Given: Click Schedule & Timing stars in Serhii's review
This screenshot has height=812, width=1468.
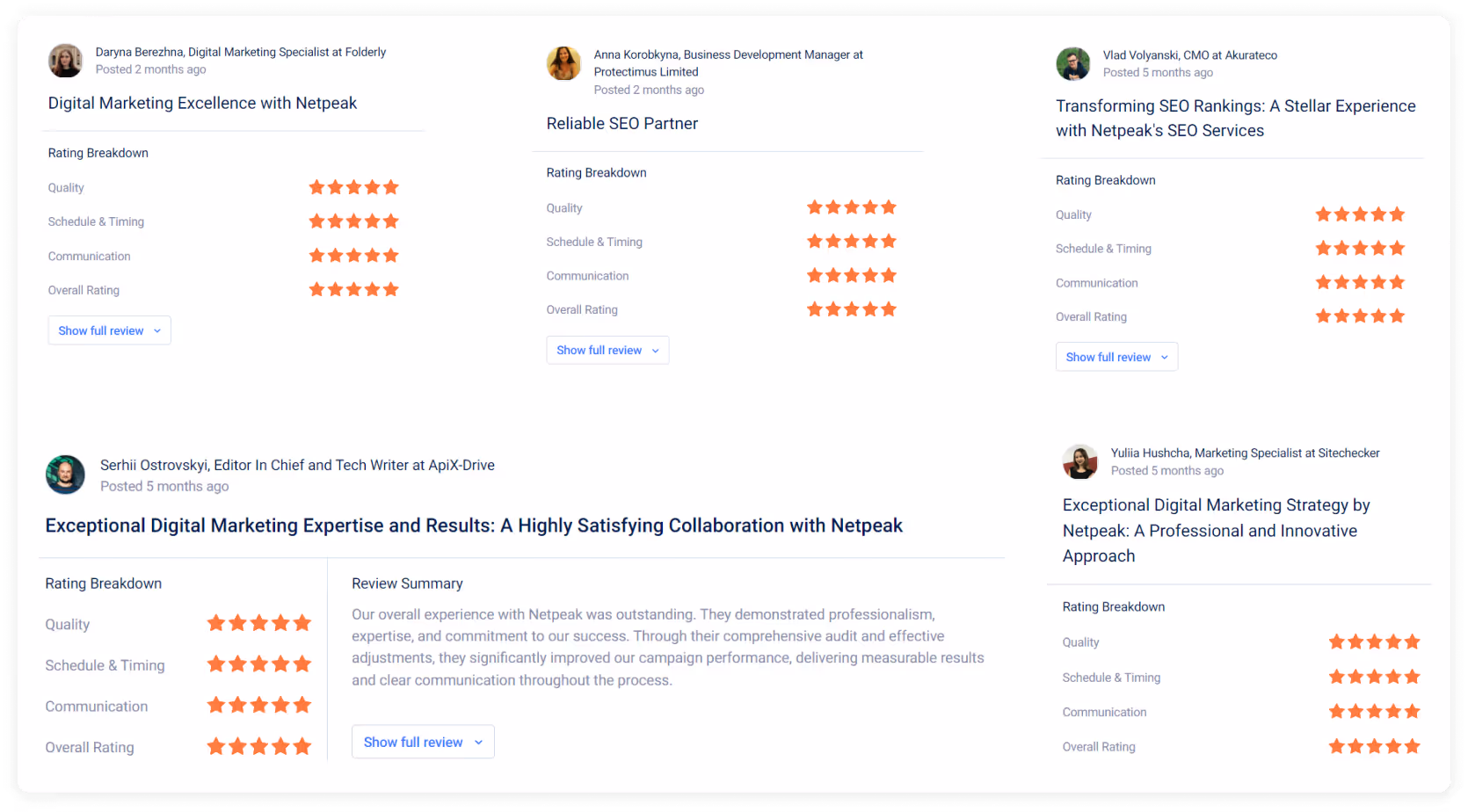Looking at the screenshot, I should pos(258,664).
